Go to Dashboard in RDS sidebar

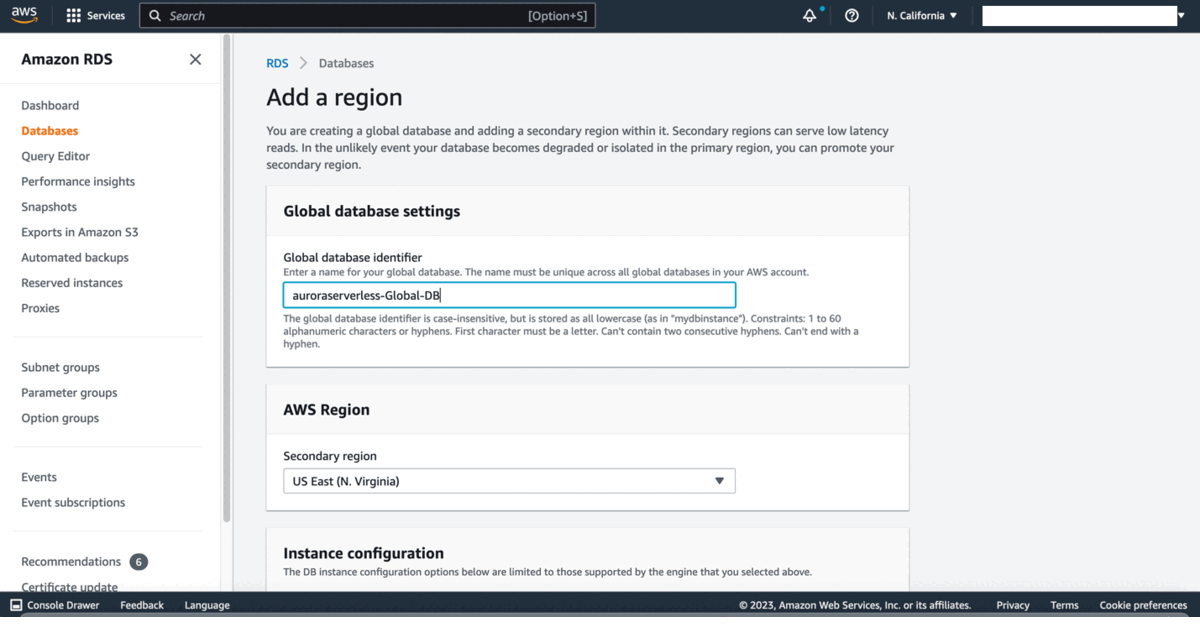pos(50,105)
